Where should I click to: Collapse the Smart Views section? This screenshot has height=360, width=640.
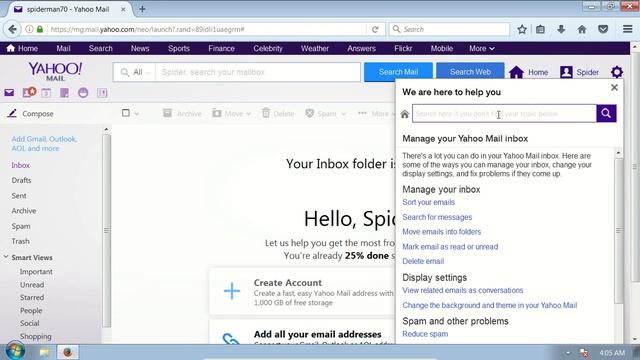6,257
